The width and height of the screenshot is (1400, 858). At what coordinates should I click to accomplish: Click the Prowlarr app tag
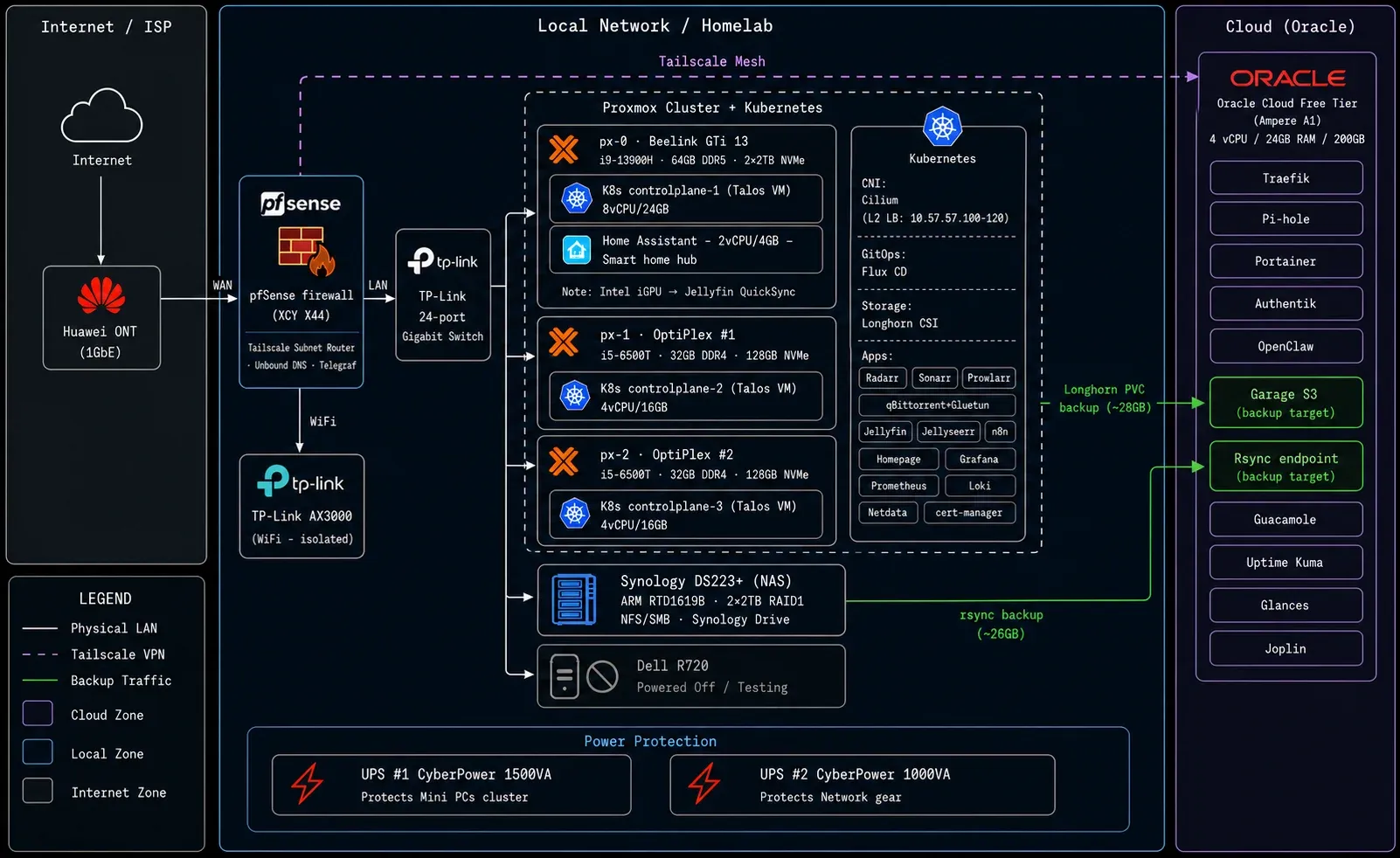(989, 378)
